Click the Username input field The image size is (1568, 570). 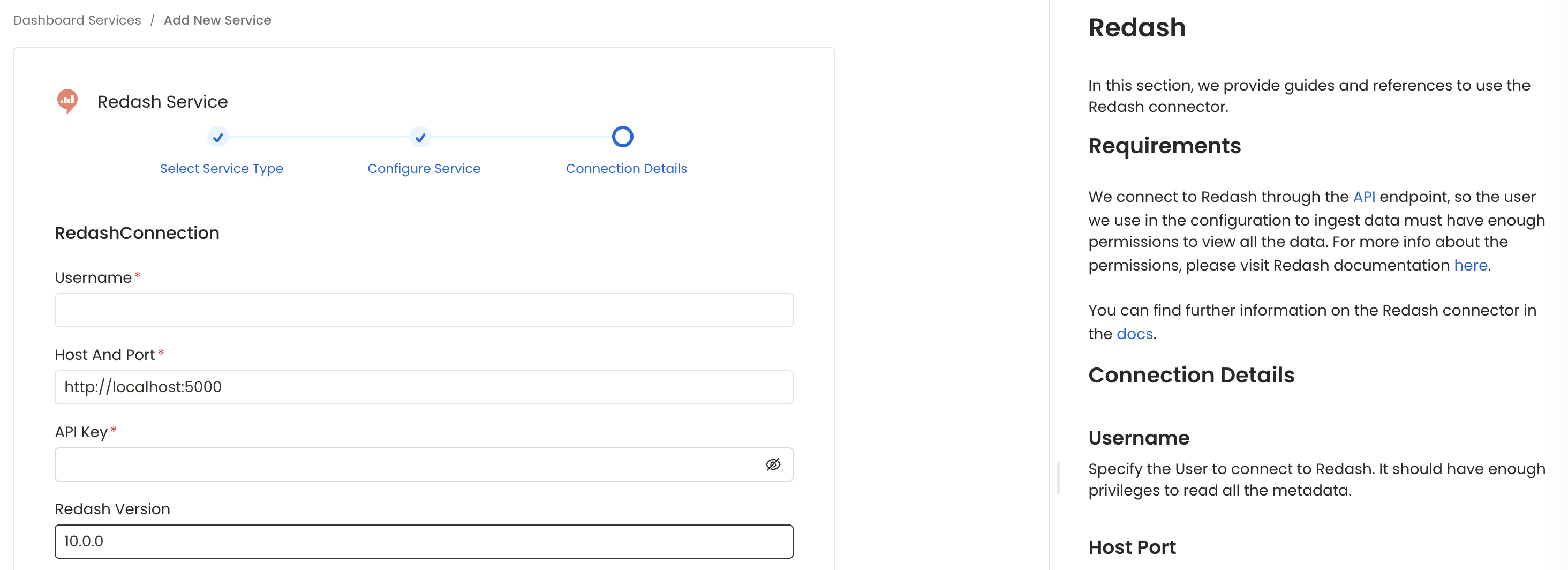[x=424, y=310]
